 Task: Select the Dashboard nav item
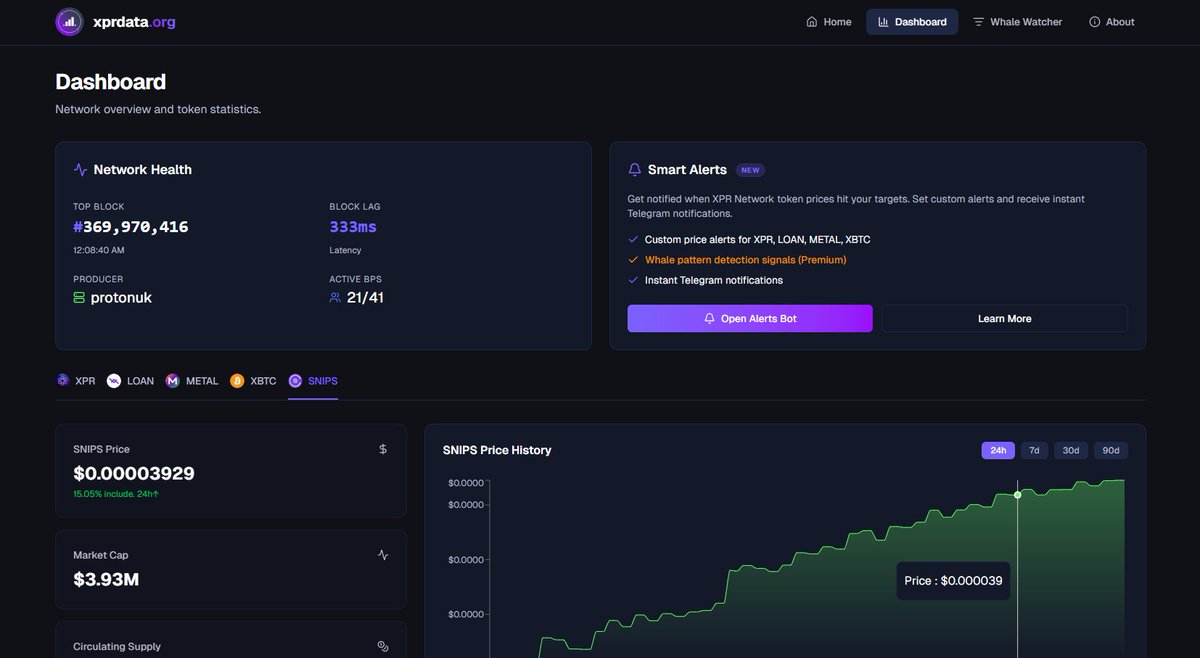tap(912, 22)
